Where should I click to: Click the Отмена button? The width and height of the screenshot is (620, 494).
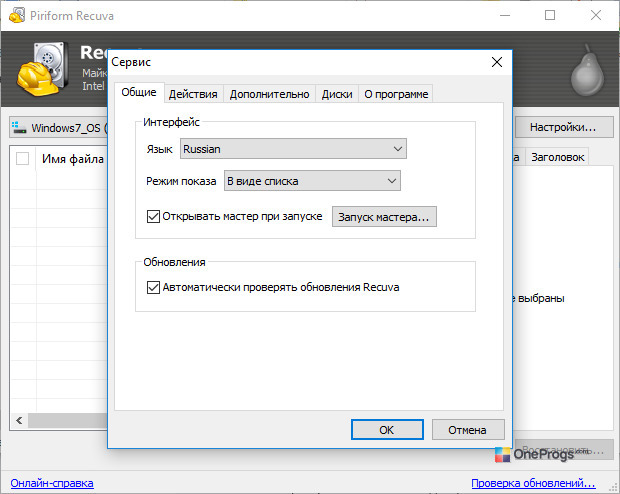468,430
